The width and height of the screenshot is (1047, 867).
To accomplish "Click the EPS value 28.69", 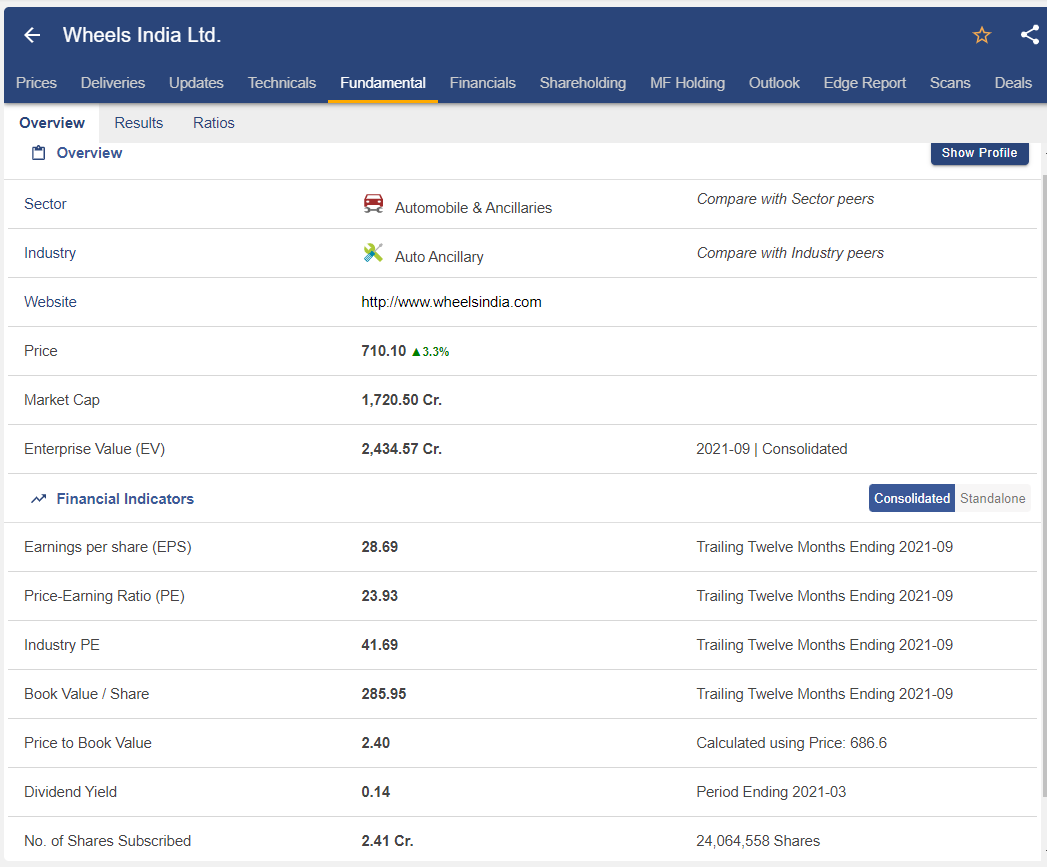I will click(379, 547).
